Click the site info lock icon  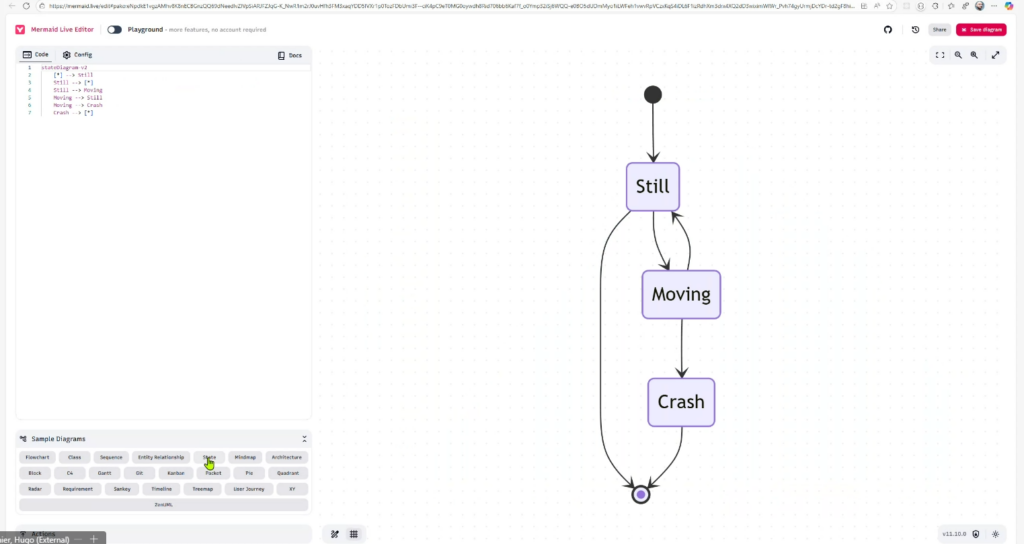pos(42,6)
